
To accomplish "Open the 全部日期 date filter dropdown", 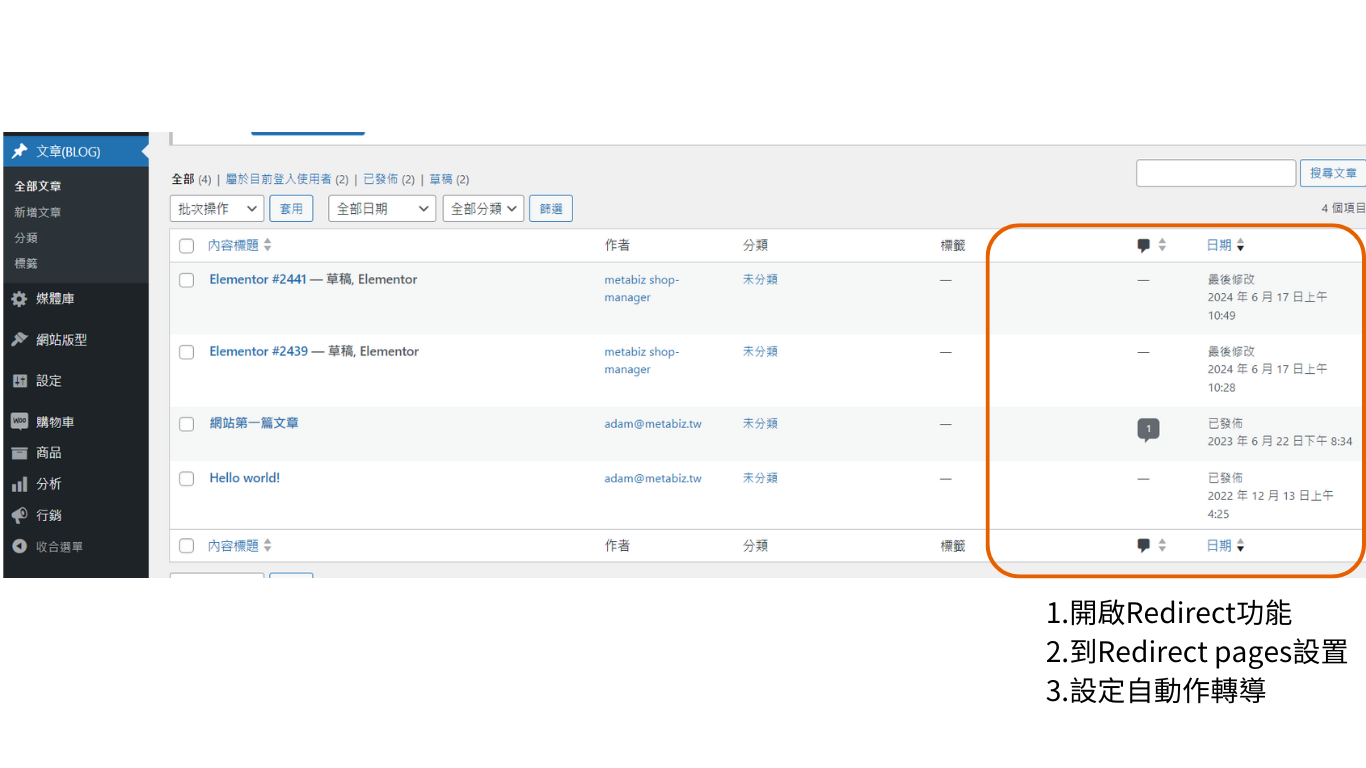I will (x=382, y=209).
